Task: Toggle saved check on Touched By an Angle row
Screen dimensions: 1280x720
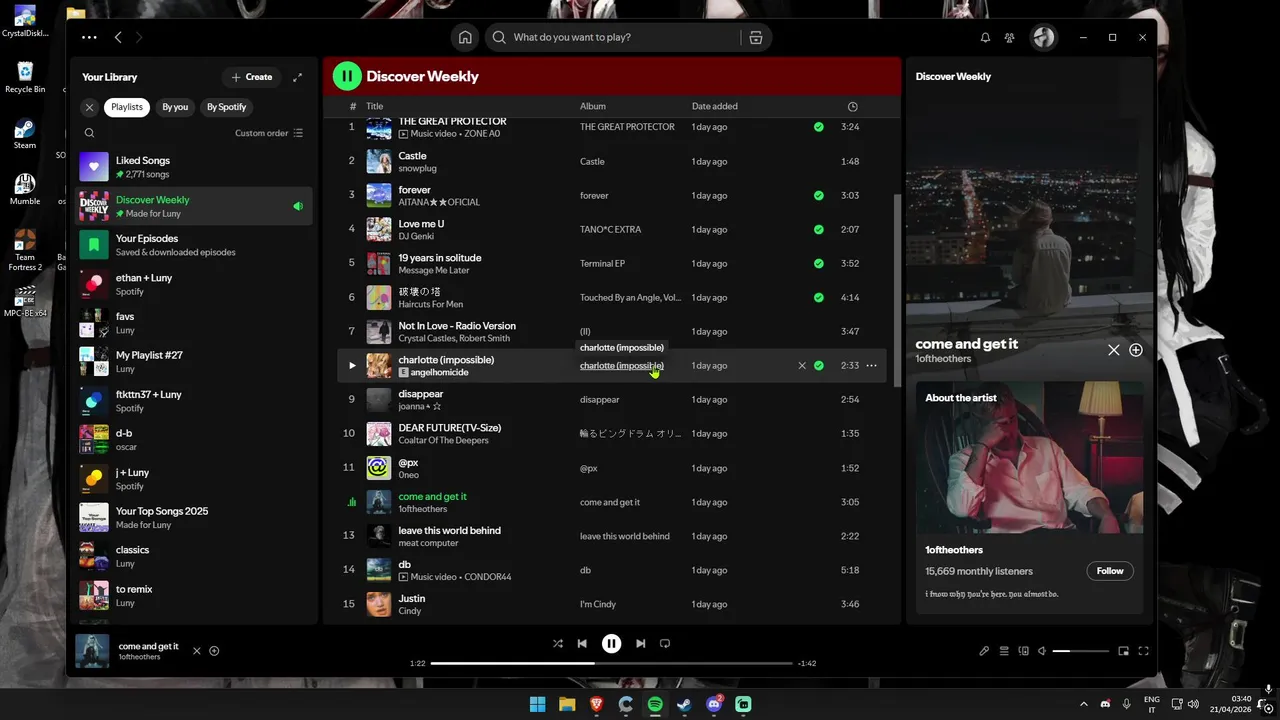Action: (819, 297)
